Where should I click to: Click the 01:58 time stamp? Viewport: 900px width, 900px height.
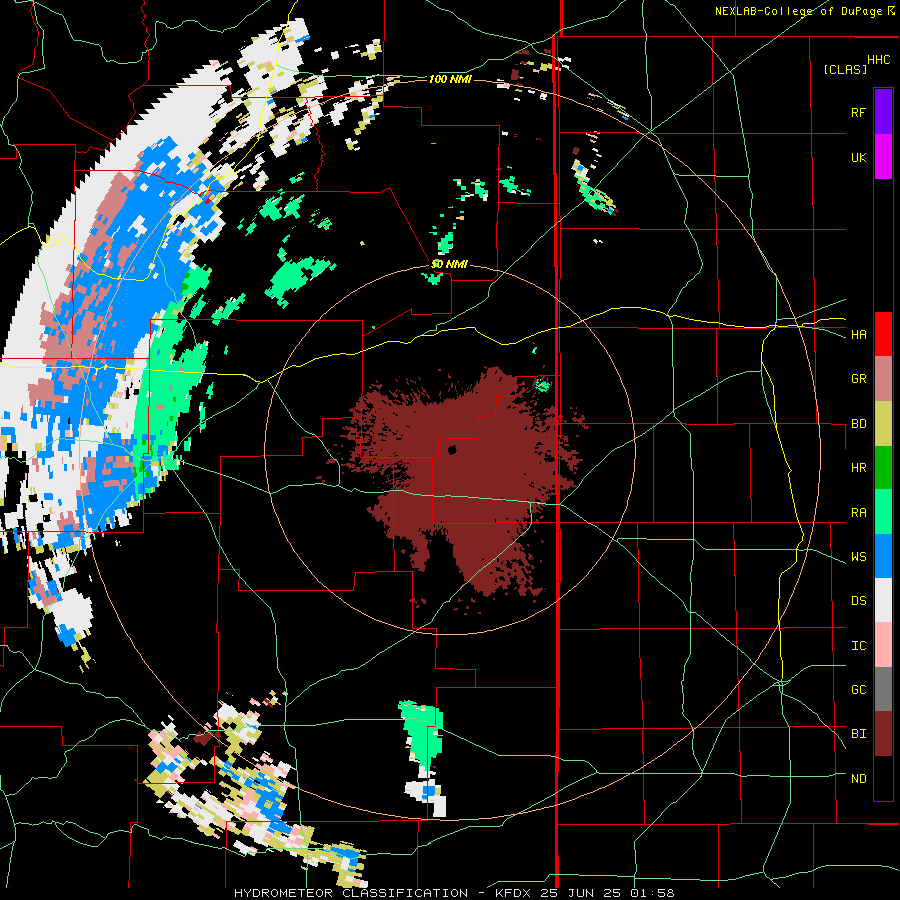coord(651,893)
